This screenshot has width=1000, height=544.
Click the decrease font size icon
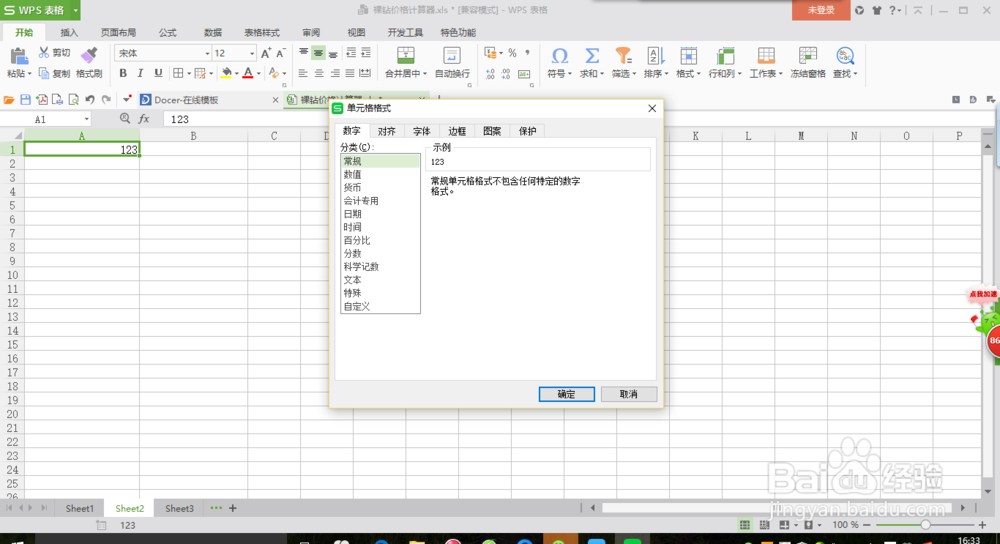[x=280, y=53]
